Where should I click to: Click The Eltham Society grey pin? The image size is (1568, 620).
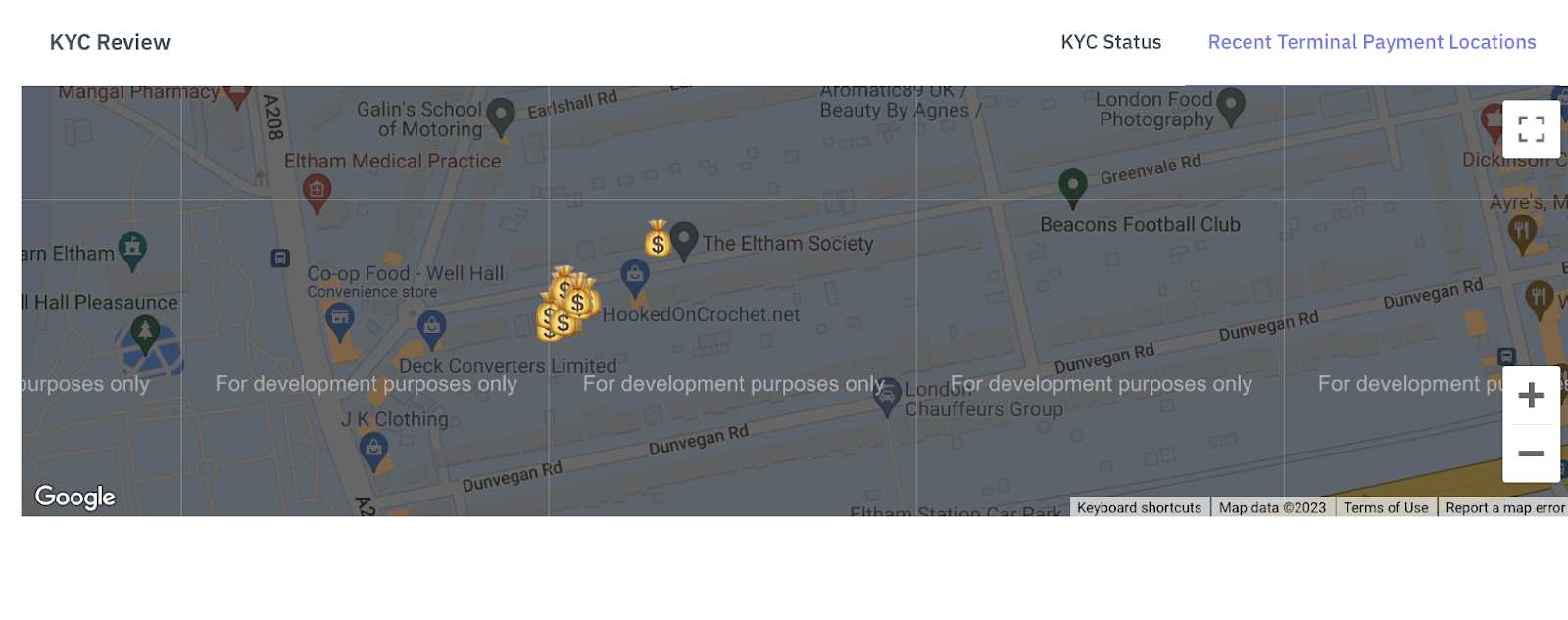click(684, 239)
